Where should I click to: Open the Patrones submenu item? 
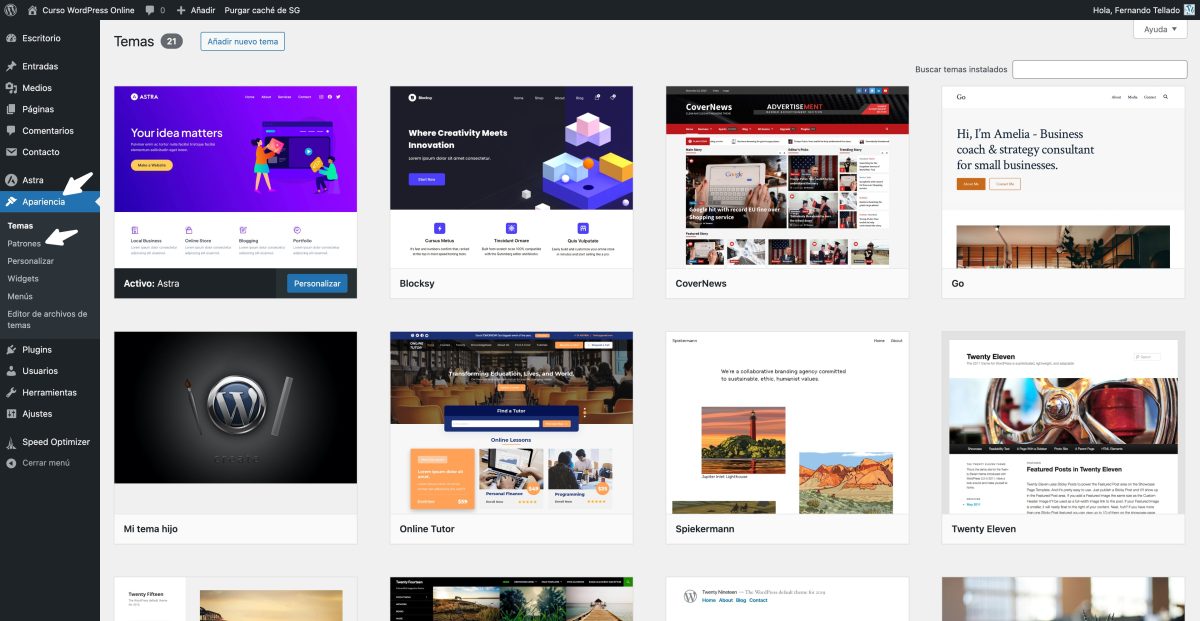click(x=24, y=243)
